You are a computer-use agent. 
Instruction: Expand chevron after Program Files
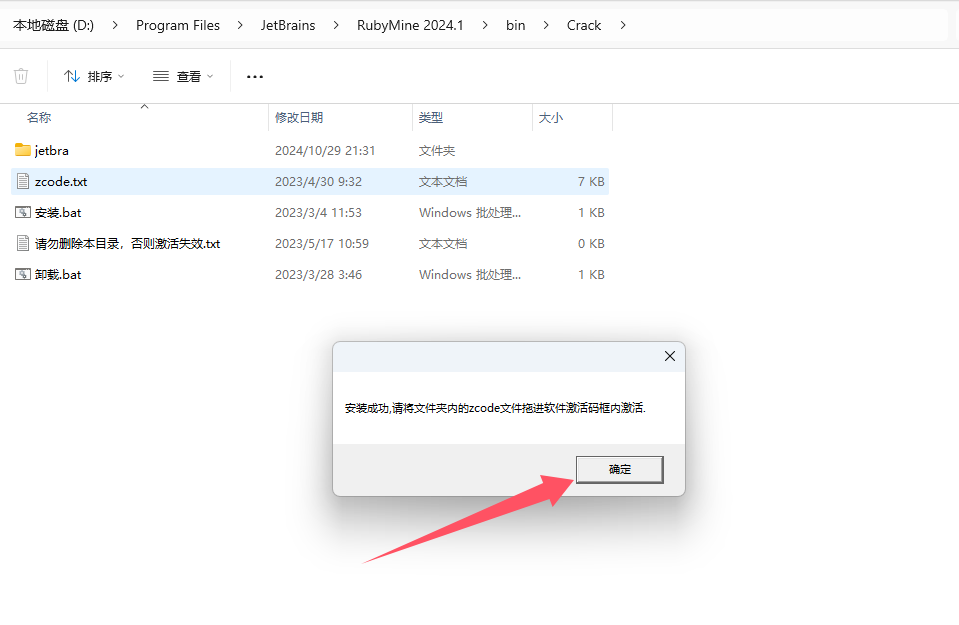[240, 25]
